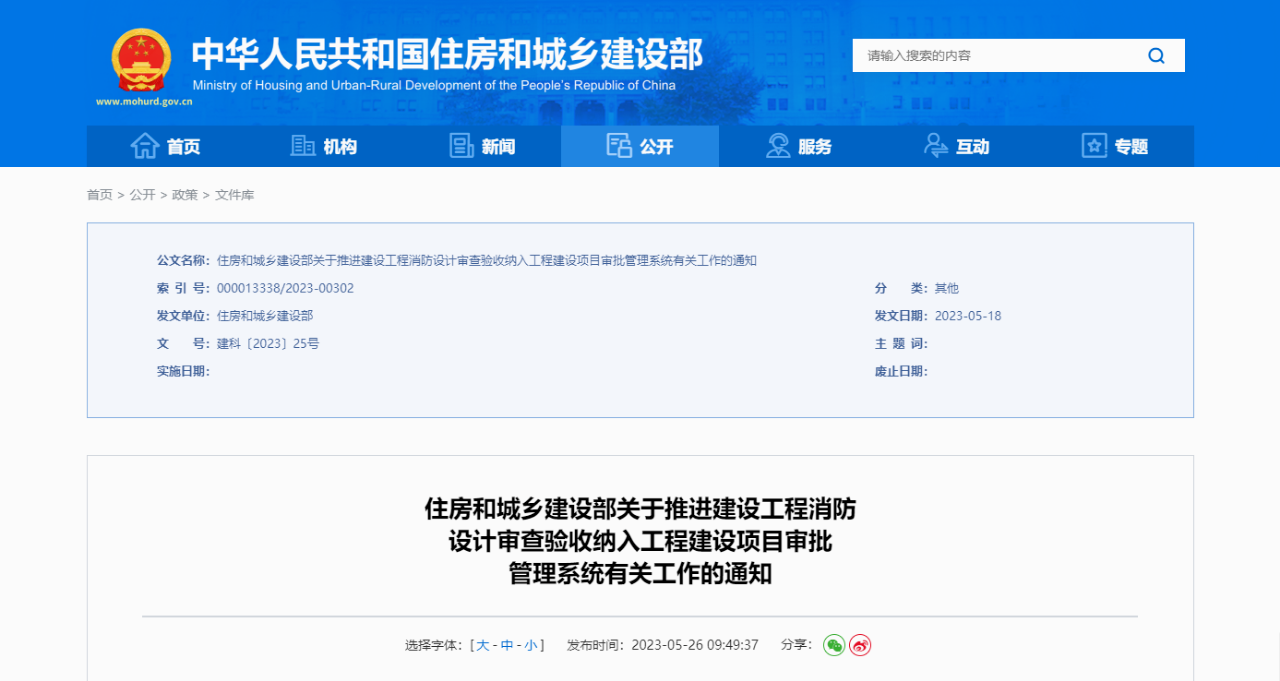This screenshot has height=681, width=1280.
Task: Select 中 font size option
Action: (x=507, y=645)
